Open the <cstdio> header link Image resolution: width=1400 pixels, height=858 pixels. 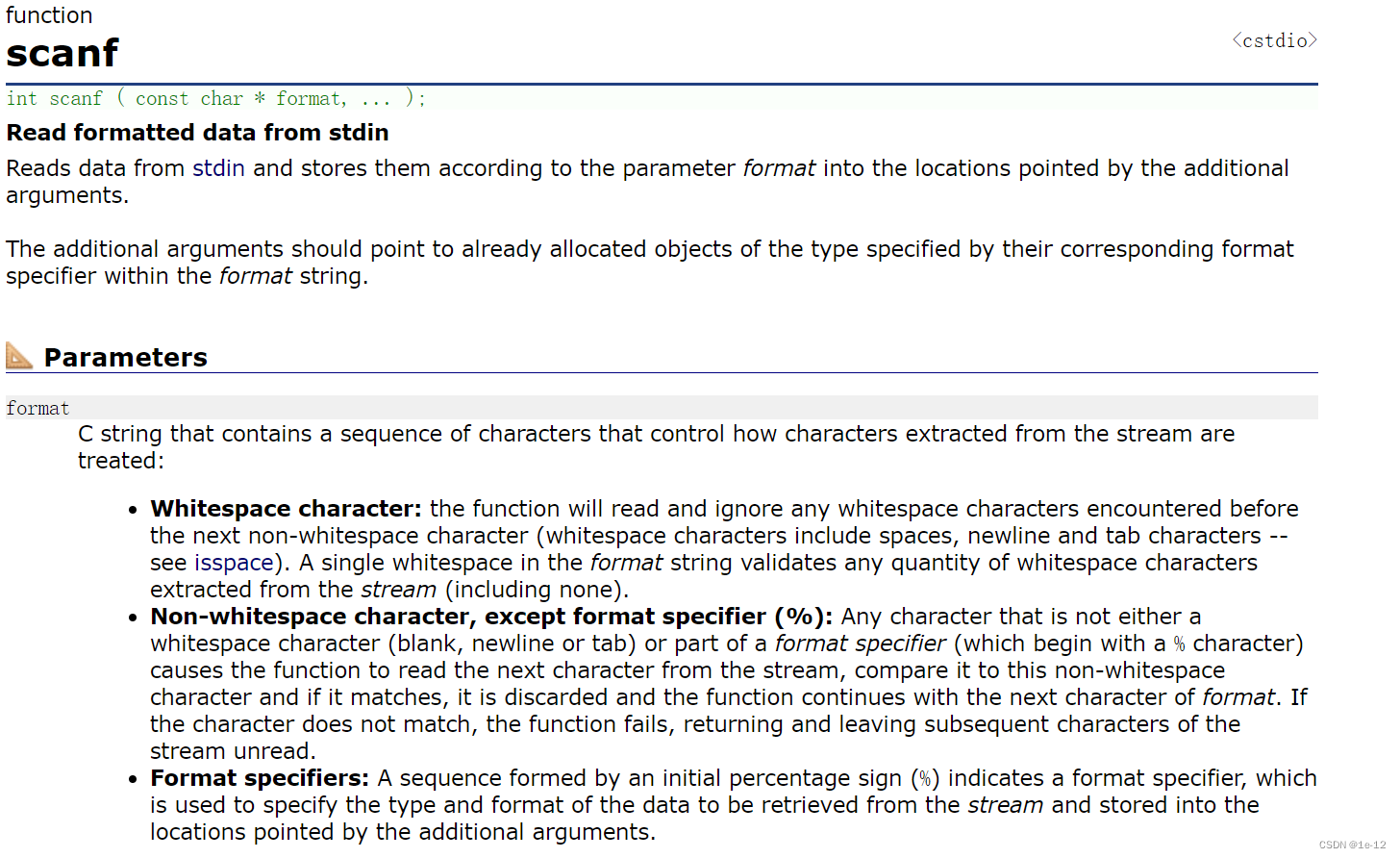coord(1274,40)
